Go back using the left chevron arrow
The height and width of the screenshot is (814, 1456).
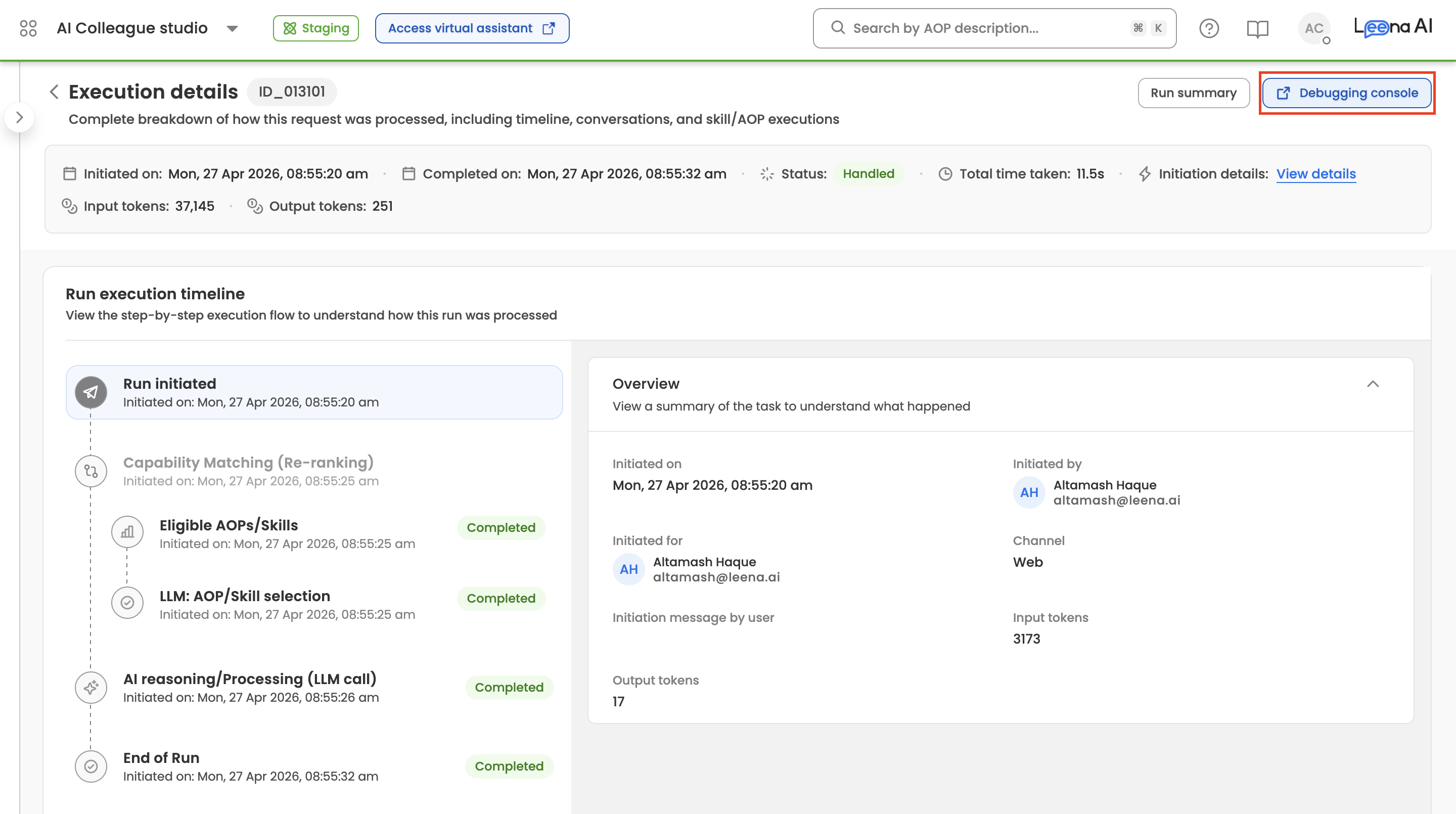(x=54, y=92)
